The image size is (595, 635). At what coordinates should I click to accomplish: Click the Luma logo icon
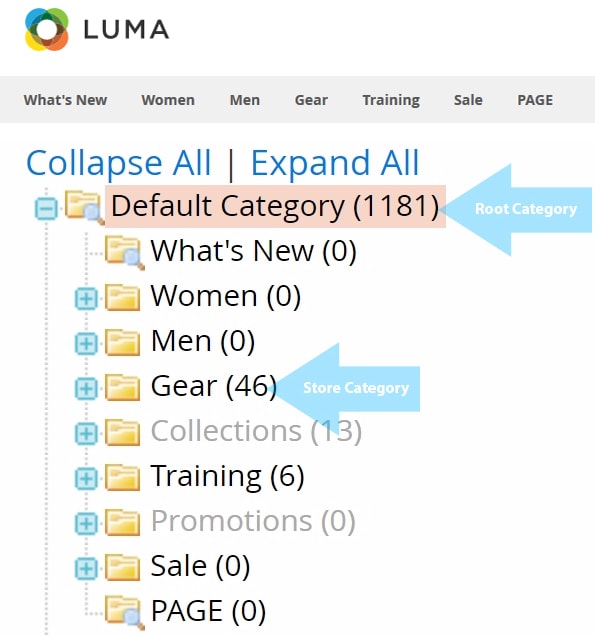(47, 29)
